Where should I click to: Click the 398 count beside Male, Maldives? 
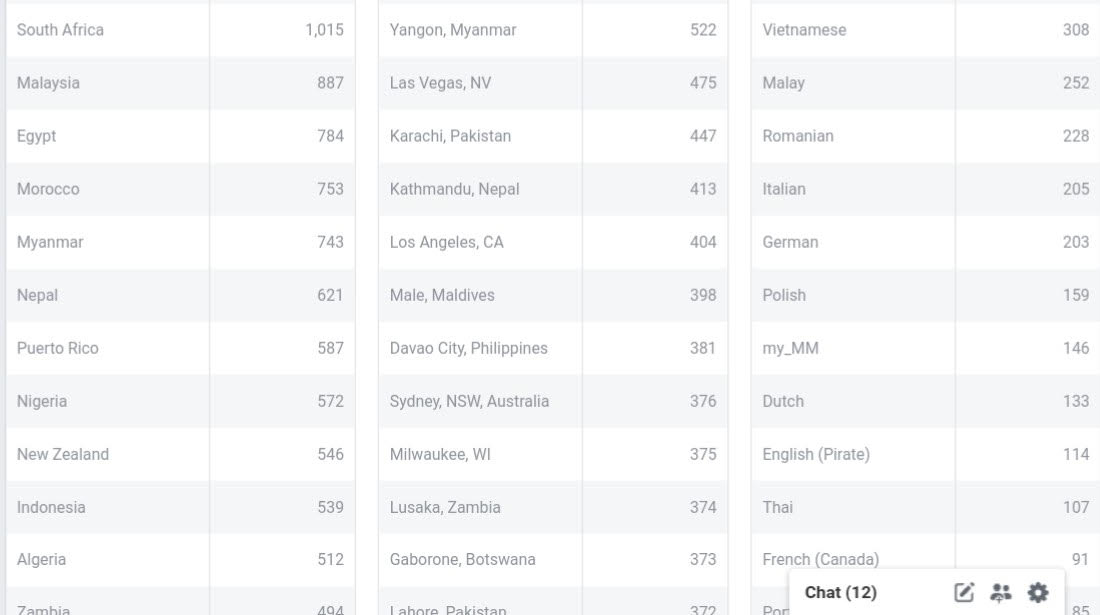[x=703, y=295]
